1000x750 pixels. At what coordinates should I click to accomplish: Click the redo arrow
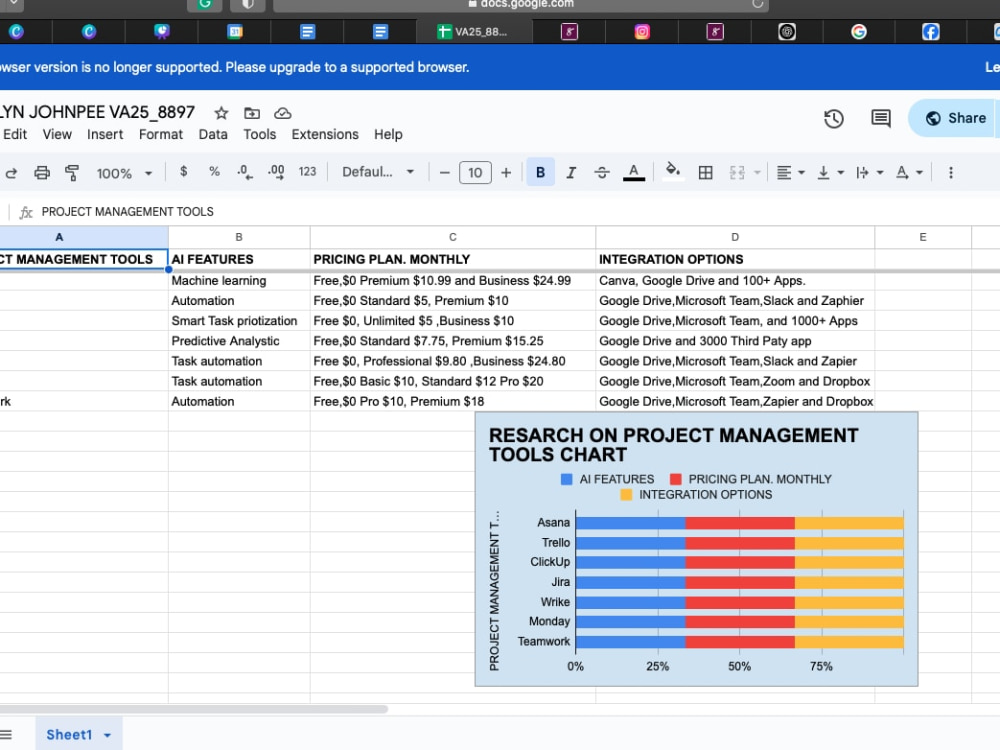click(11, 173)
